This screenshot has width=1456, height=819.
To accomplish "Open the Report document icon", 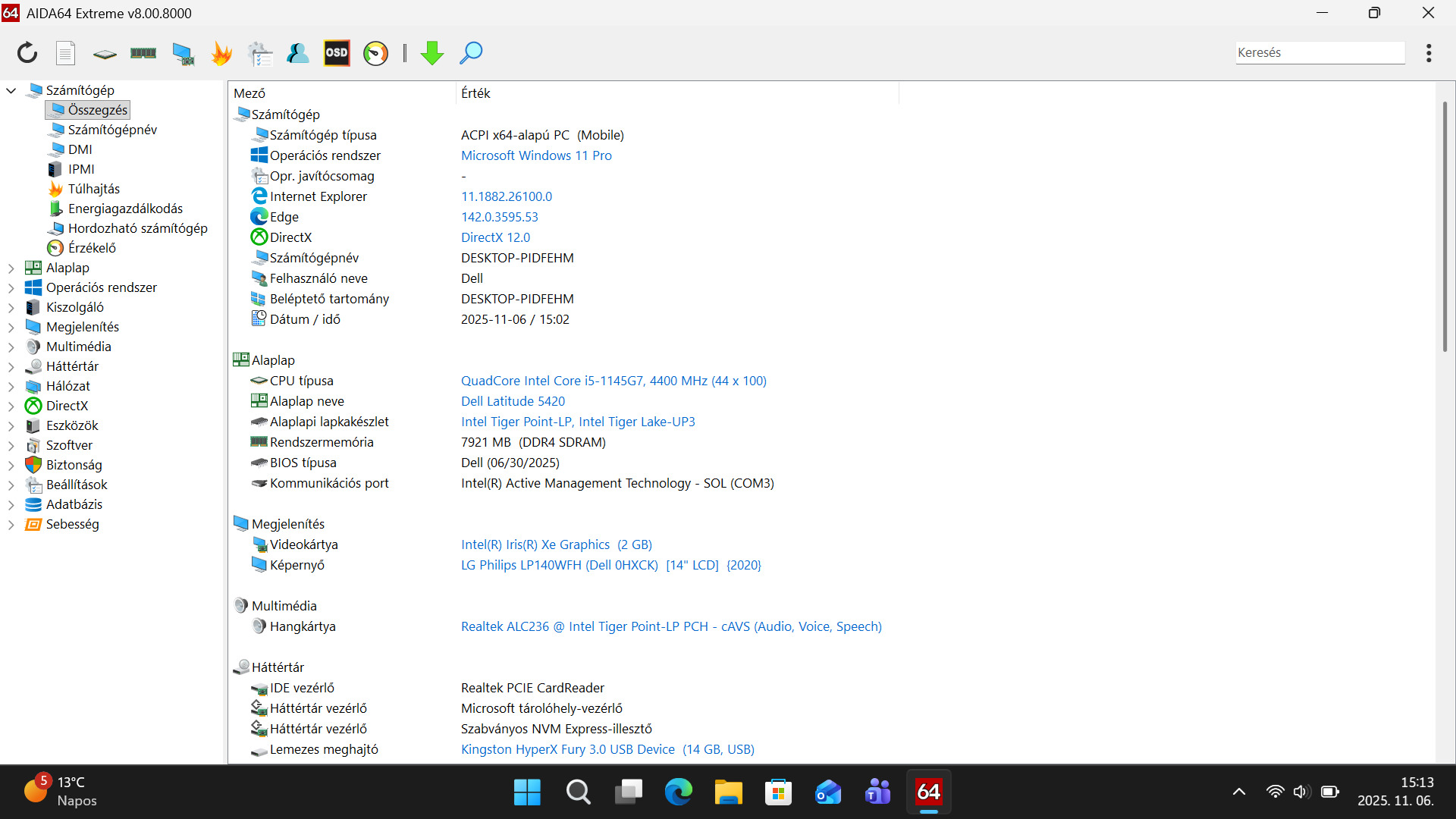I will (x=66, y=53).
